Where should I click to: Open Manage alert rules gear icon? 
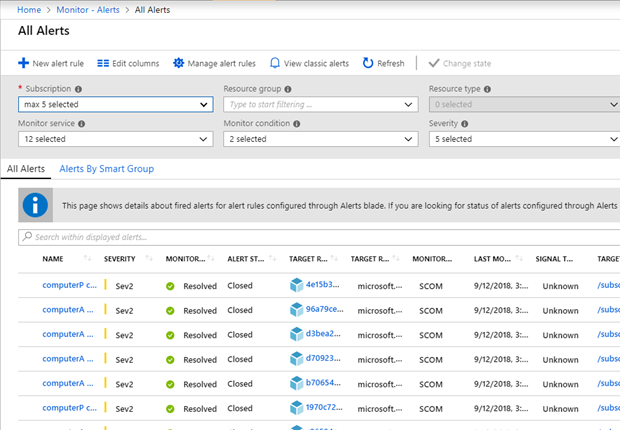[179, 63]
